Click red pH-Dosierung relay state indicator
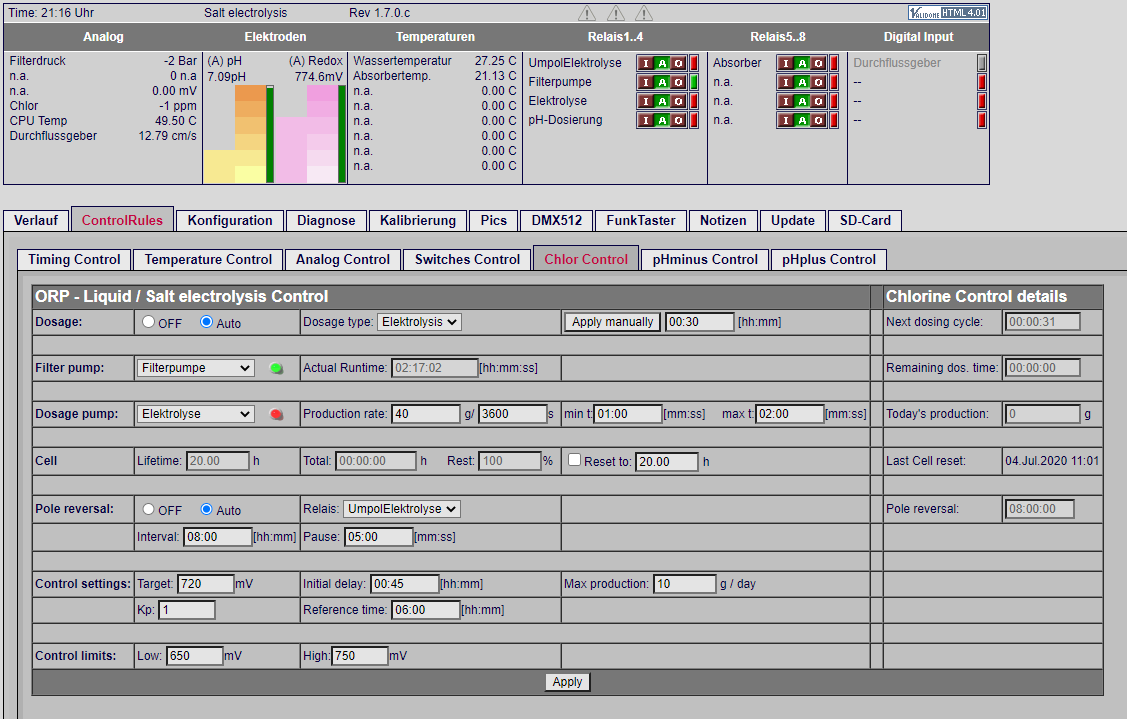 click(x=694, y=120)
